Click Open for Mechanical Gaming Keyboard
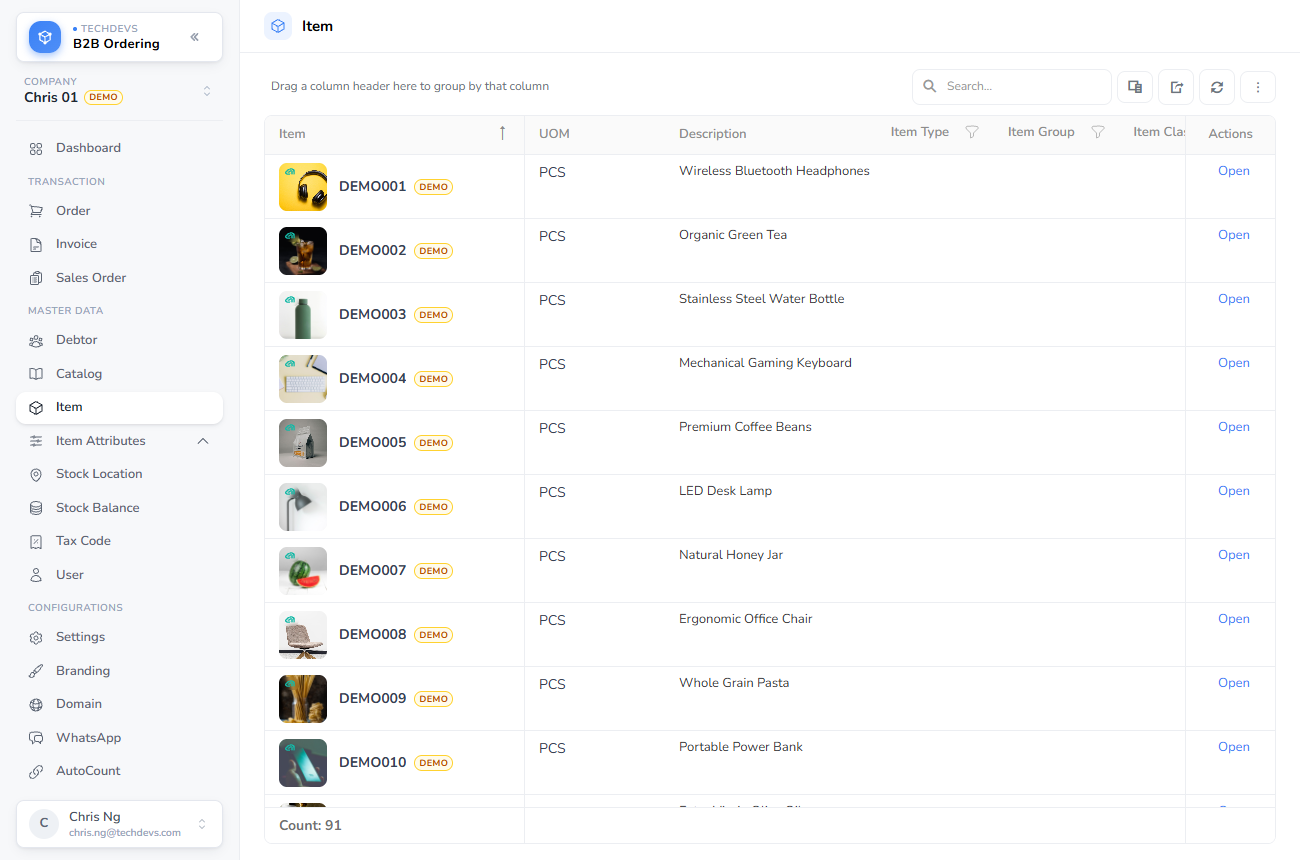The width and height of the screenshot is (1300, 860). (1233, 363)
